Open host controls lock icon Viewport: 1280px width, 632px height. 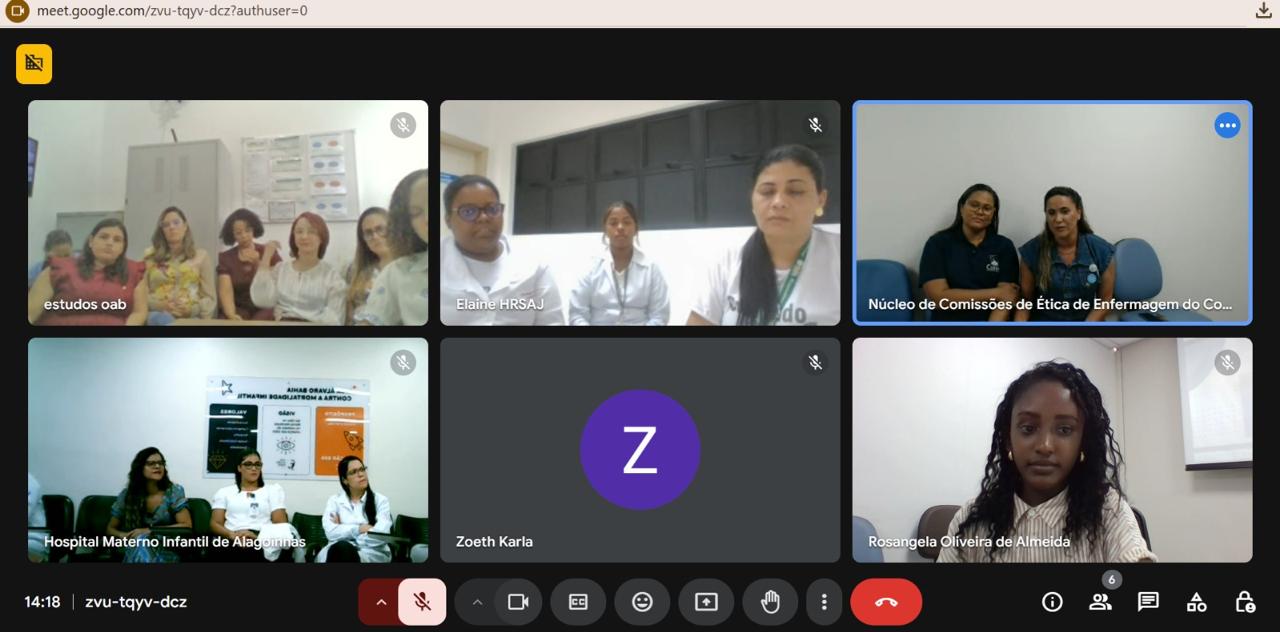point(1244,602)
